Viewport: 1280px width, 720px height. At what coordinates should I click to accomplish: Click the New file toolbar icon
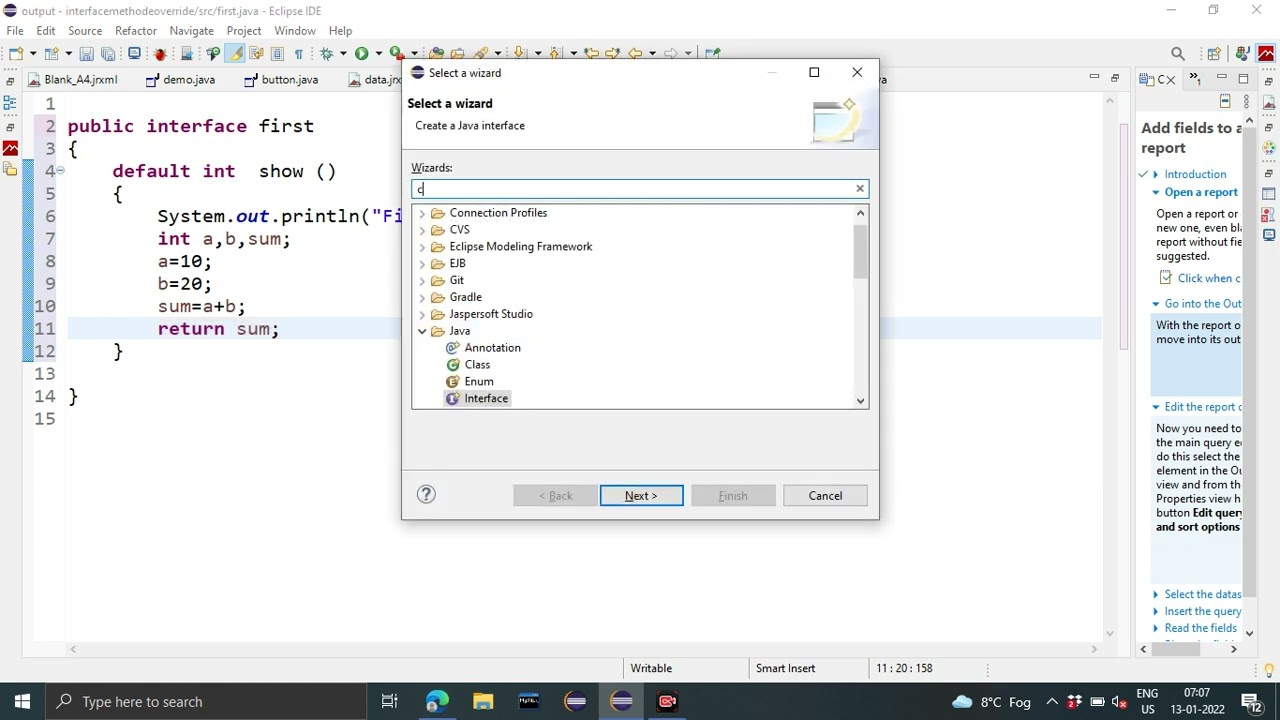click(x=17, y=53)
